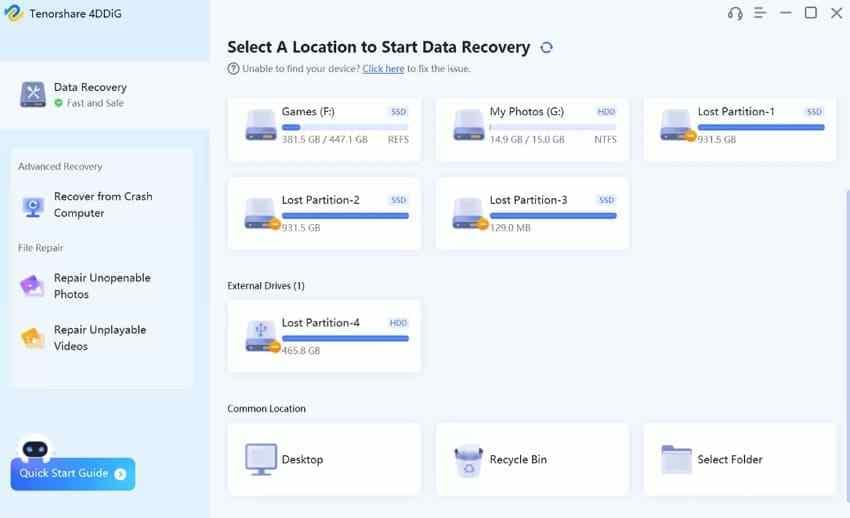
Task: Click the HDD badge on Lost Partition-4
Action: (x=398, y=323)
